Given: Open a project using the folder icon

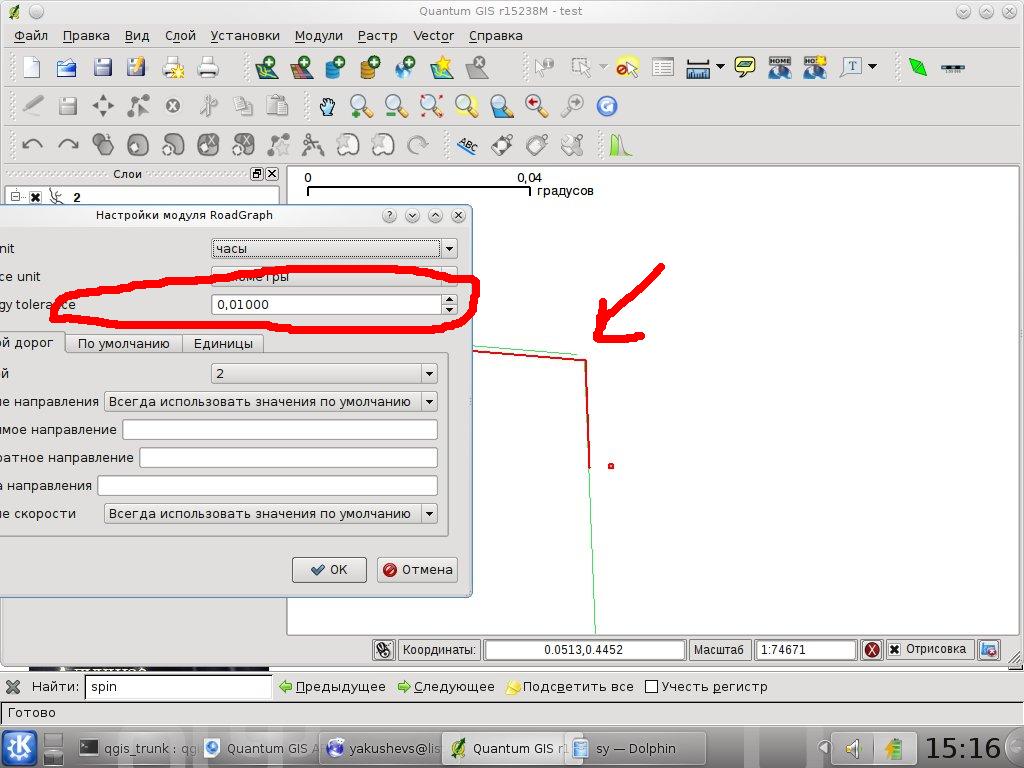Looking at the screenshot, I should tap(67, 67).
